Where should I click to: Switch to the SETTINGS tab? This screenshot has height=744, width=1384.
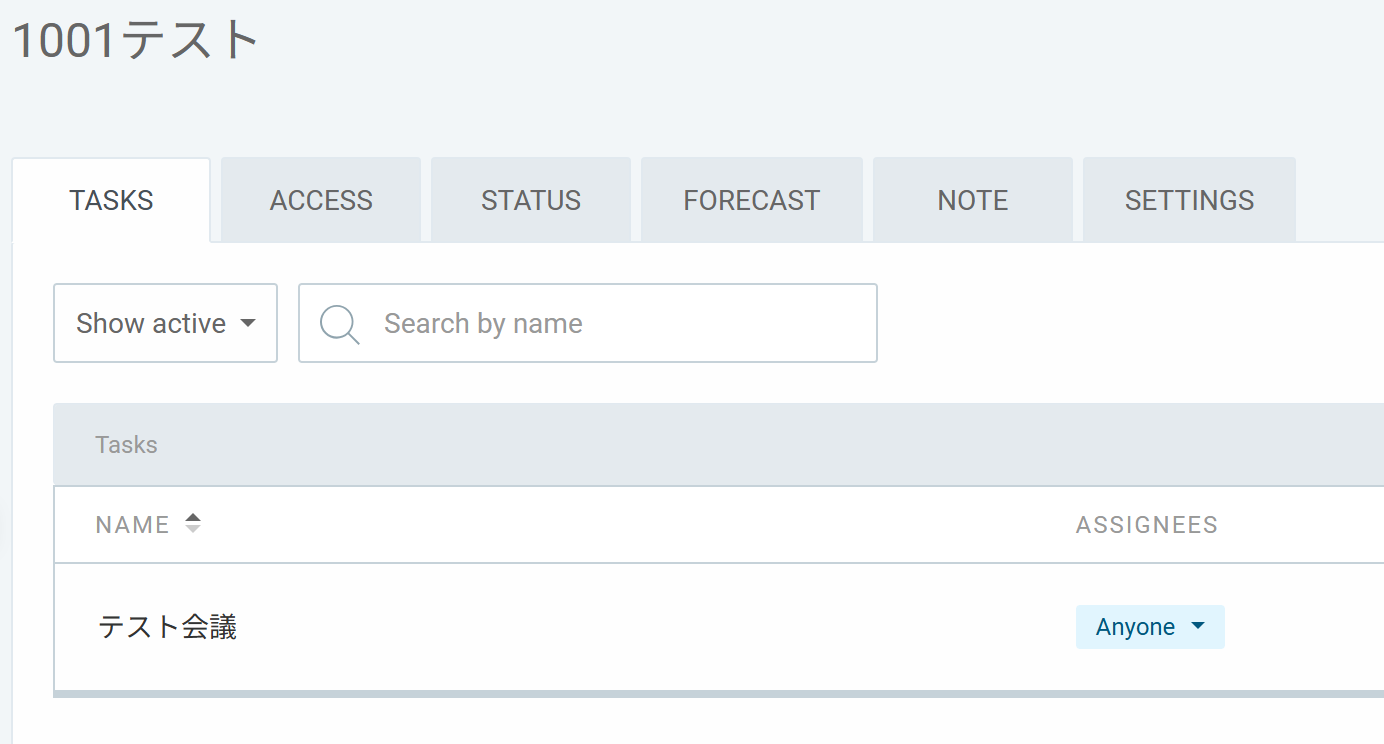click(1189, 200)
